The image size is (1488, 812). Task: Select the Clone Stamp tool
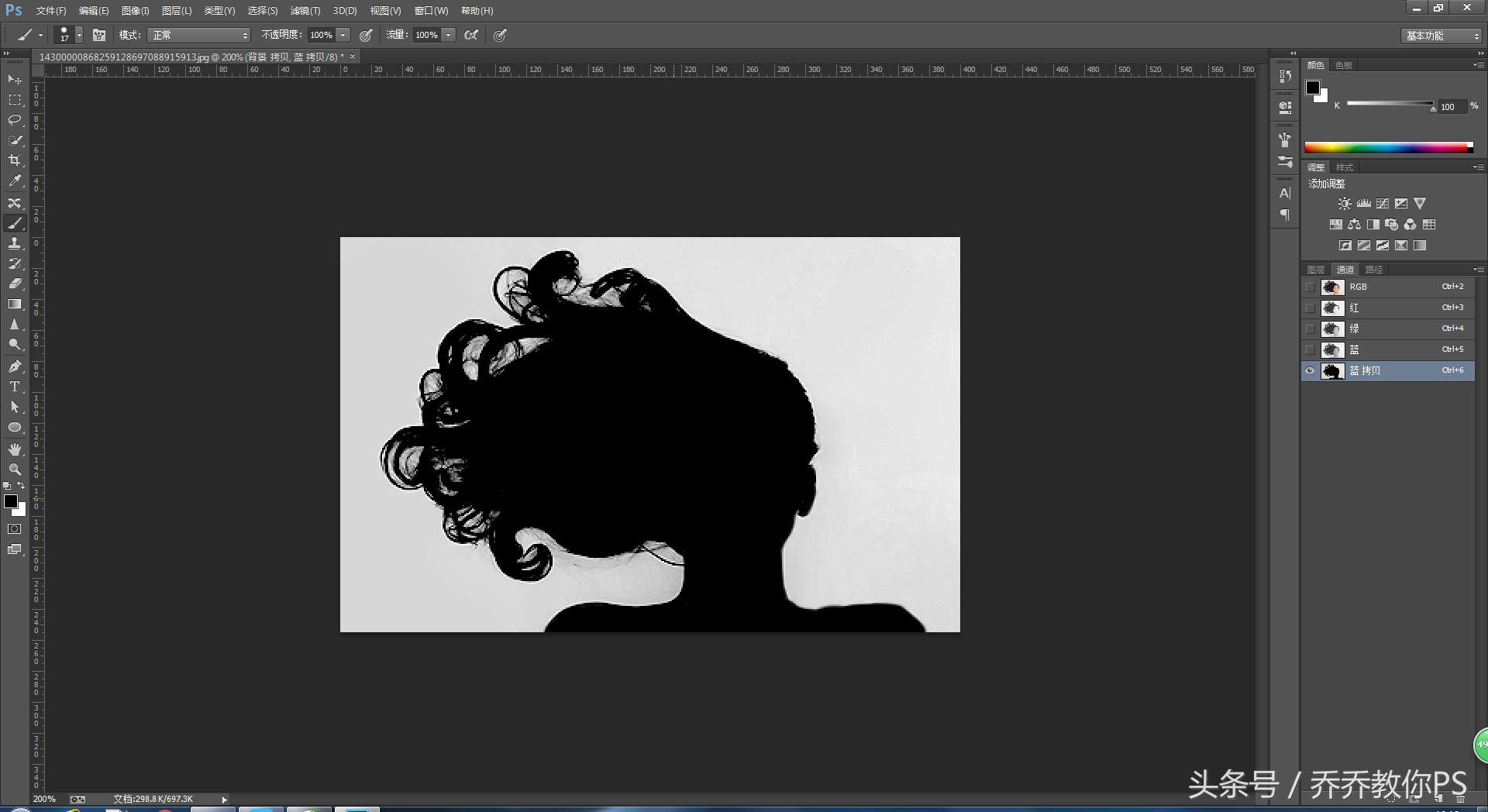coord(15,243)
